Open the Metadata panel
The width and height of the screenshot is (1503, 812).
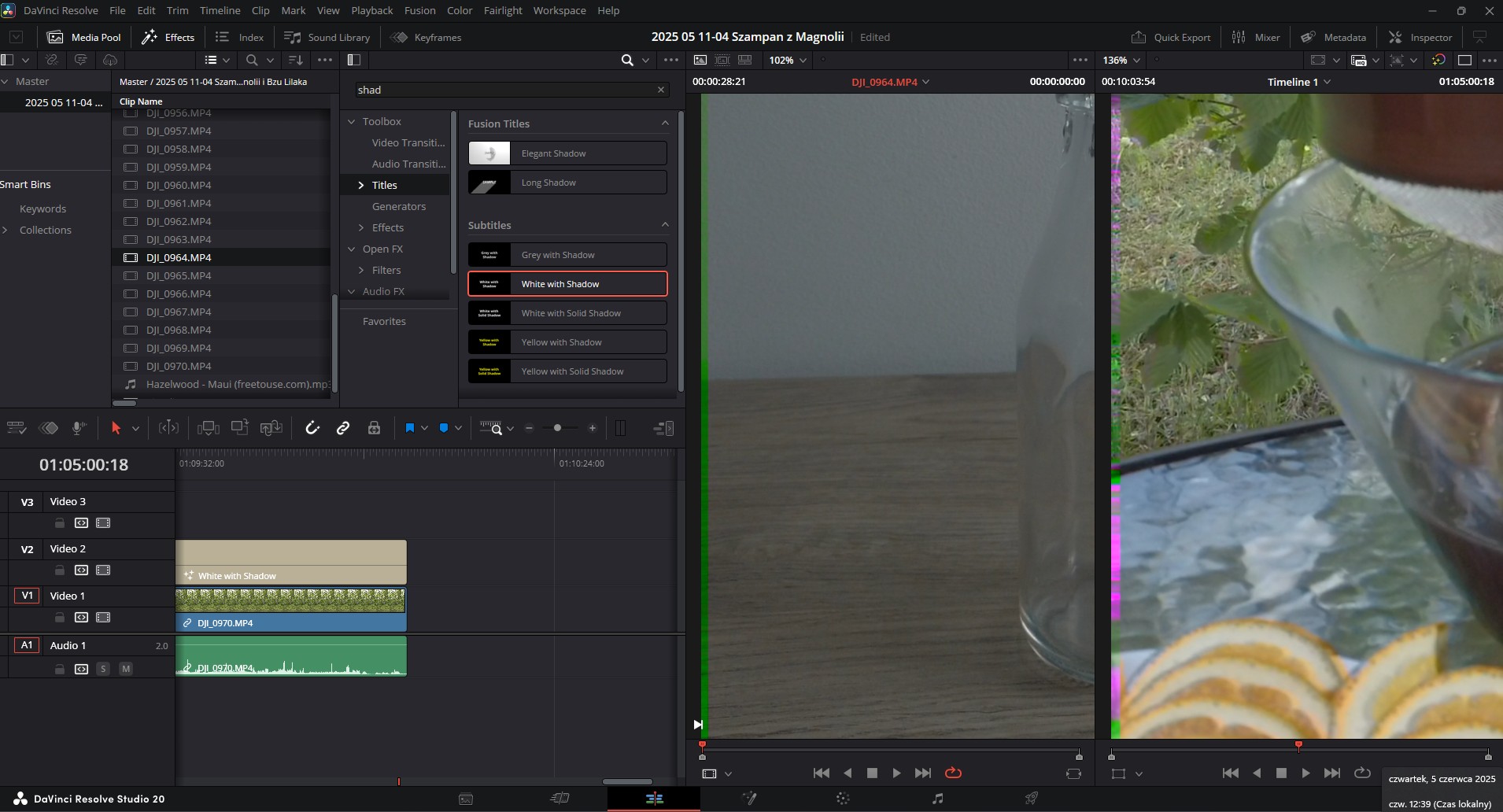1333,37
